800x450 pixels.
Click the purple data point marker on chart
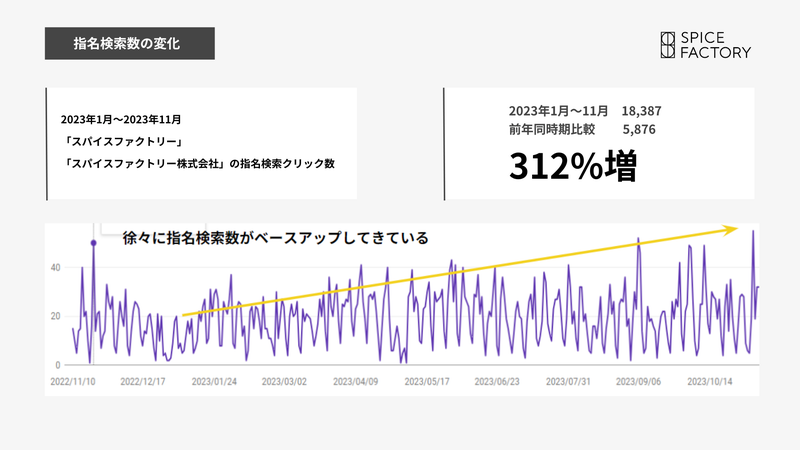point(93,243)
